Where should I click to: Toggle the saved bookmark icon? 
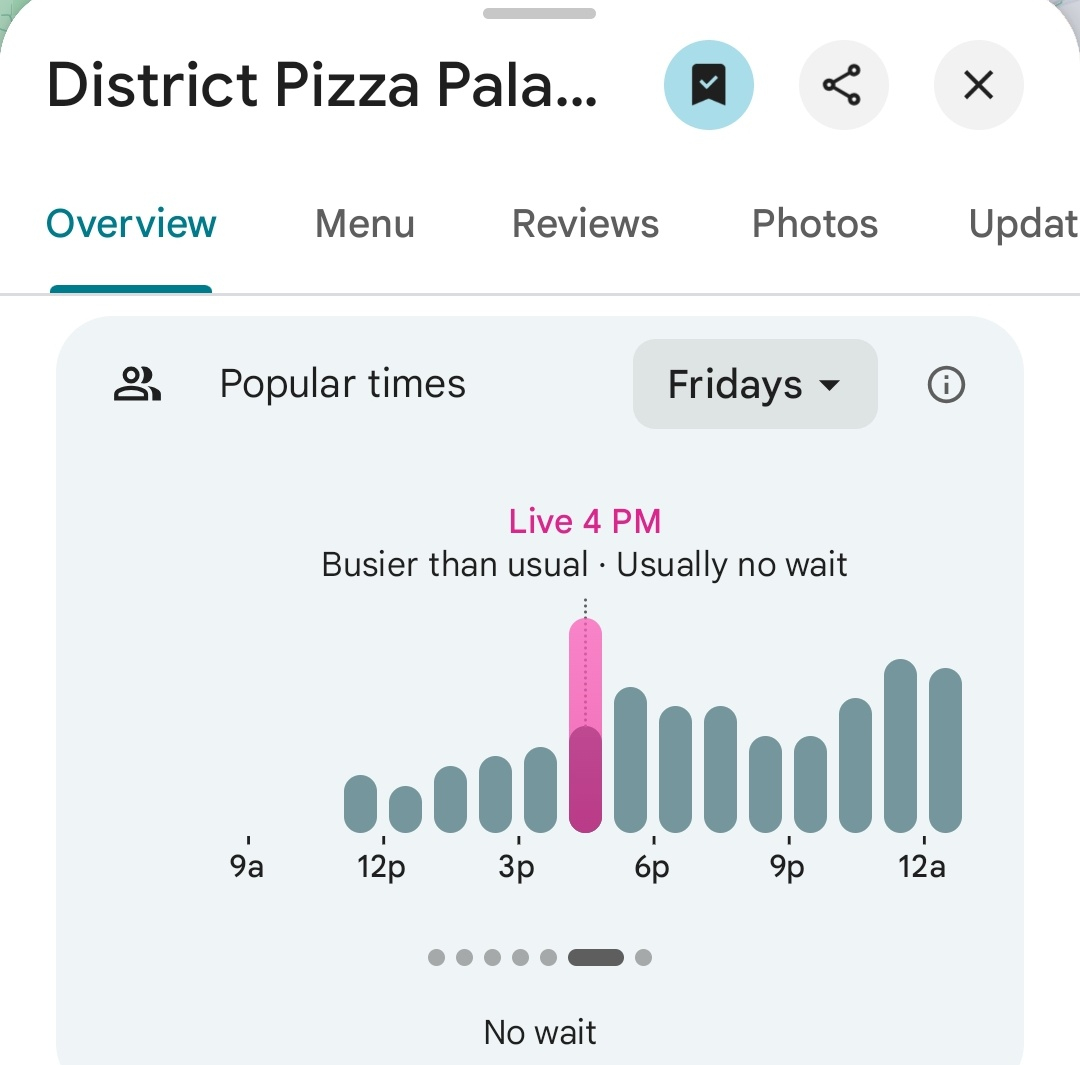[708, 85]
